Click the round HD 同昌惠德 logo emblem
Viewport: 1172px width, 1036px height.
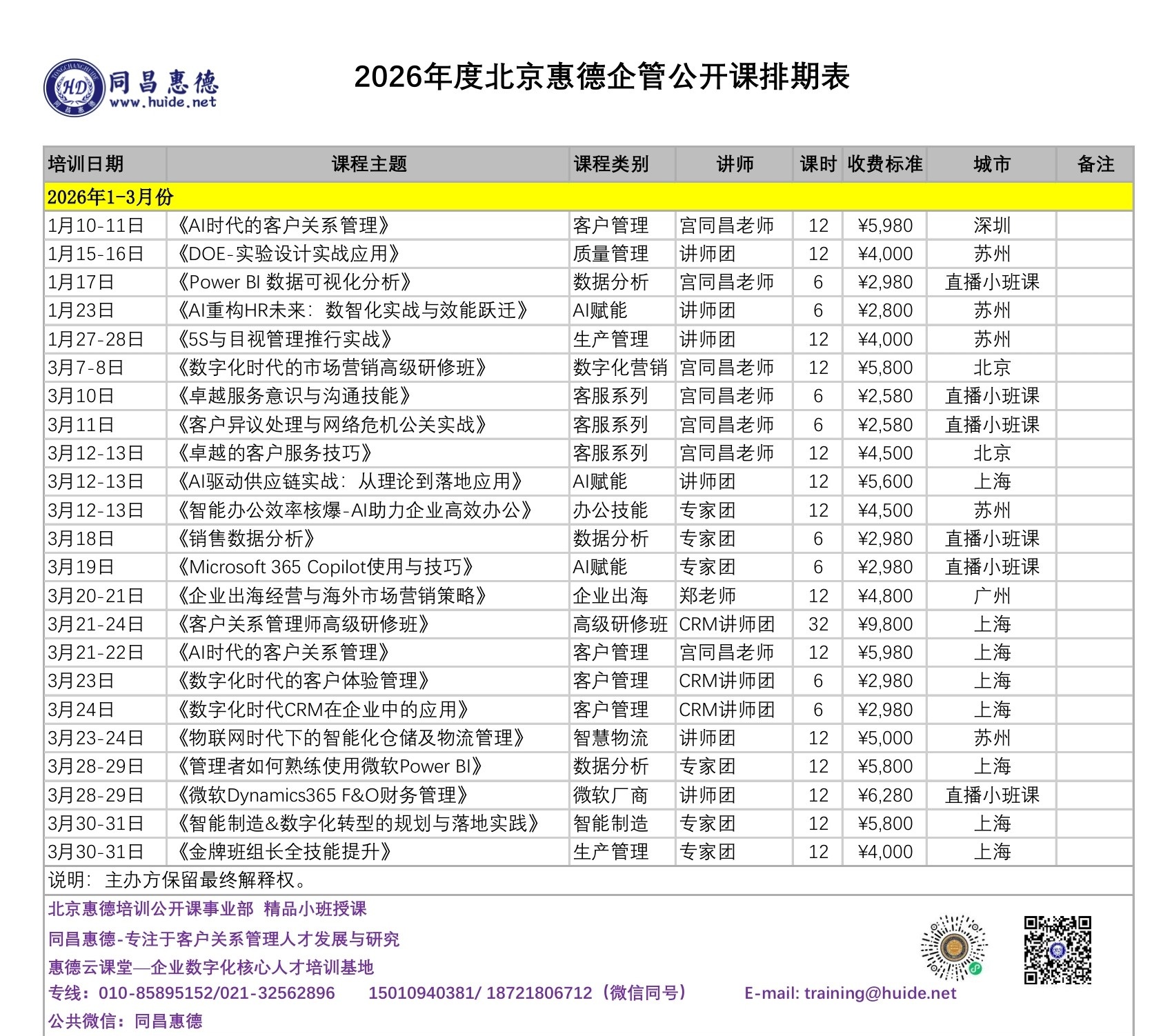click(x=74, y=88)
